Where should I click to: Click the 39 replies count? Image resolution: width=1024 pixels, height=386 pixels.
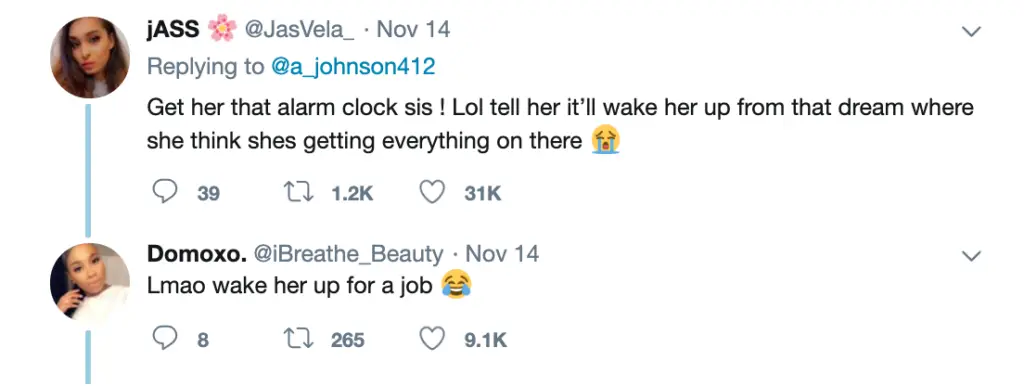pyautogui.click(x=208, y=193)
